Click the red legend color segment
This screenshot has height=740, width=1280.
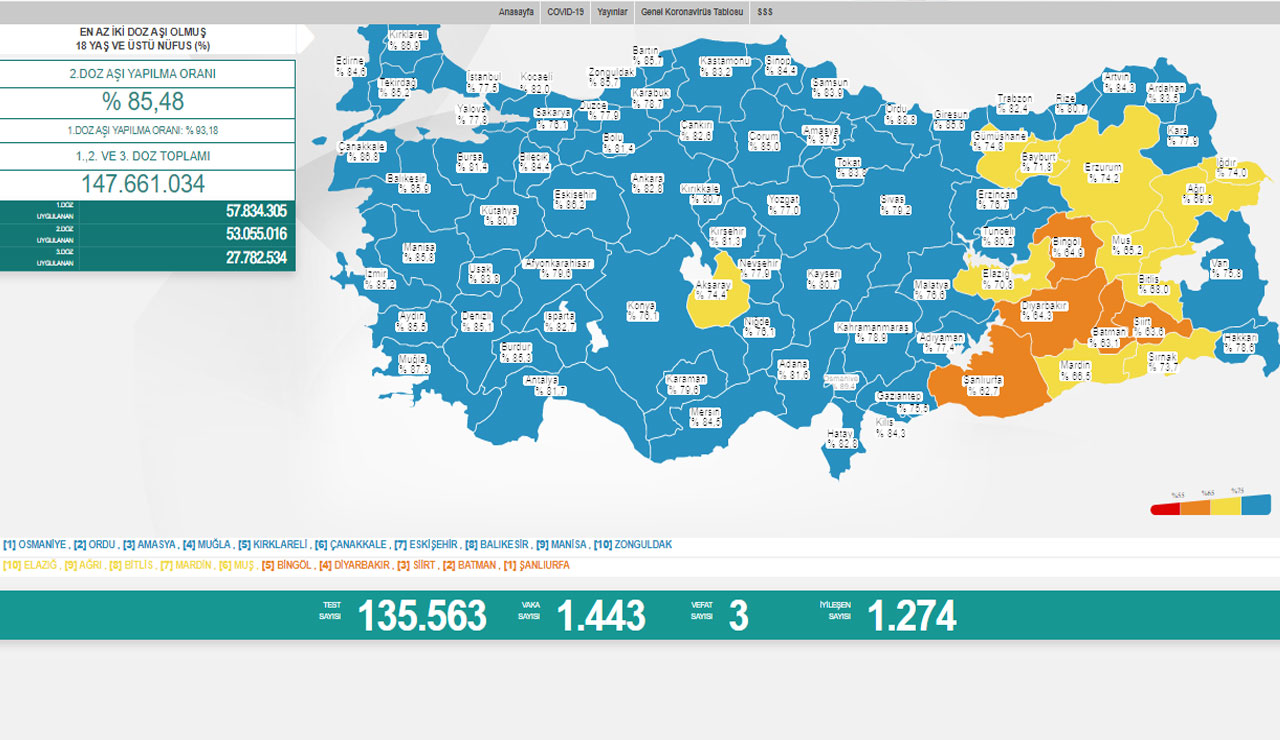(x=1165, y=507)
